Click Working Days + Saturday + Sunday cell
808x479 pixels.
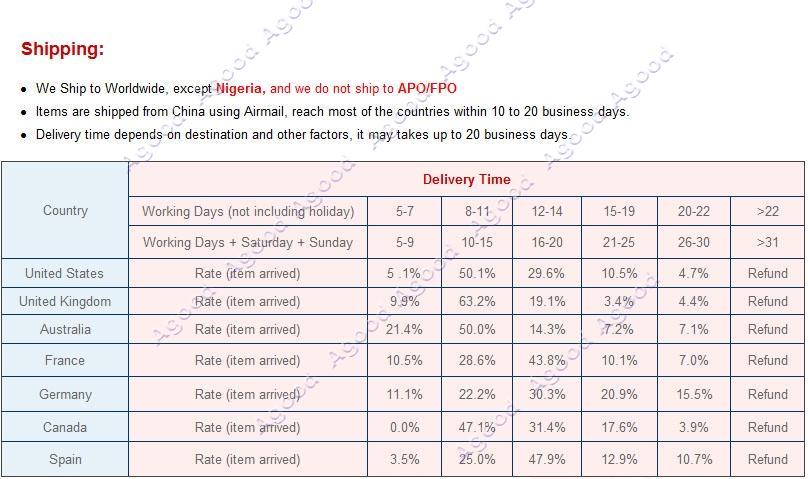tap(248, 242)
